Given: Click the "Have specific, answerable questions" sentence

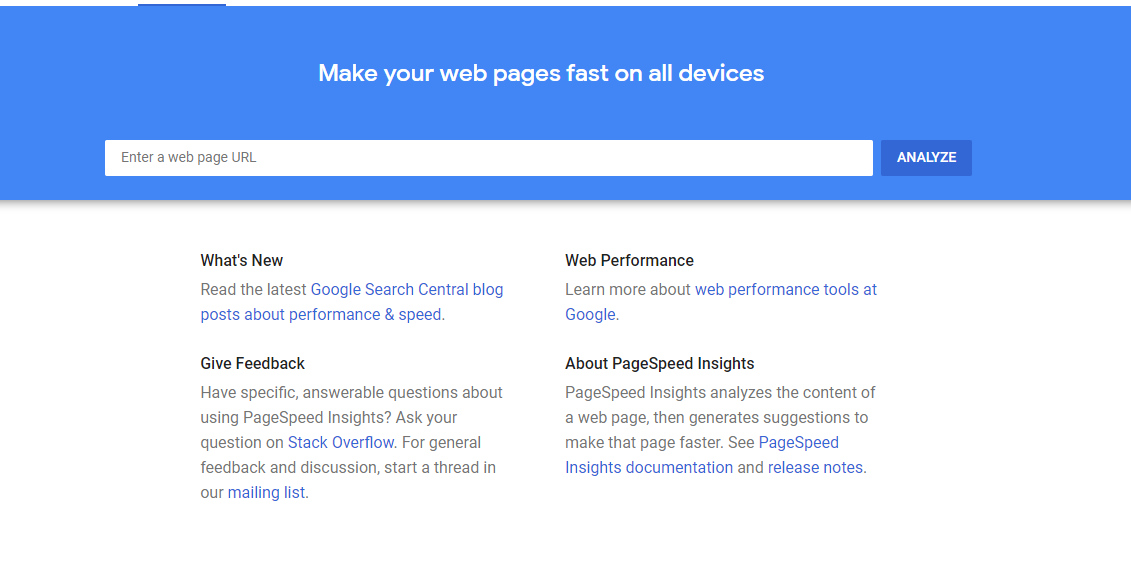Looking at the screenshot, I should [351, 393].
